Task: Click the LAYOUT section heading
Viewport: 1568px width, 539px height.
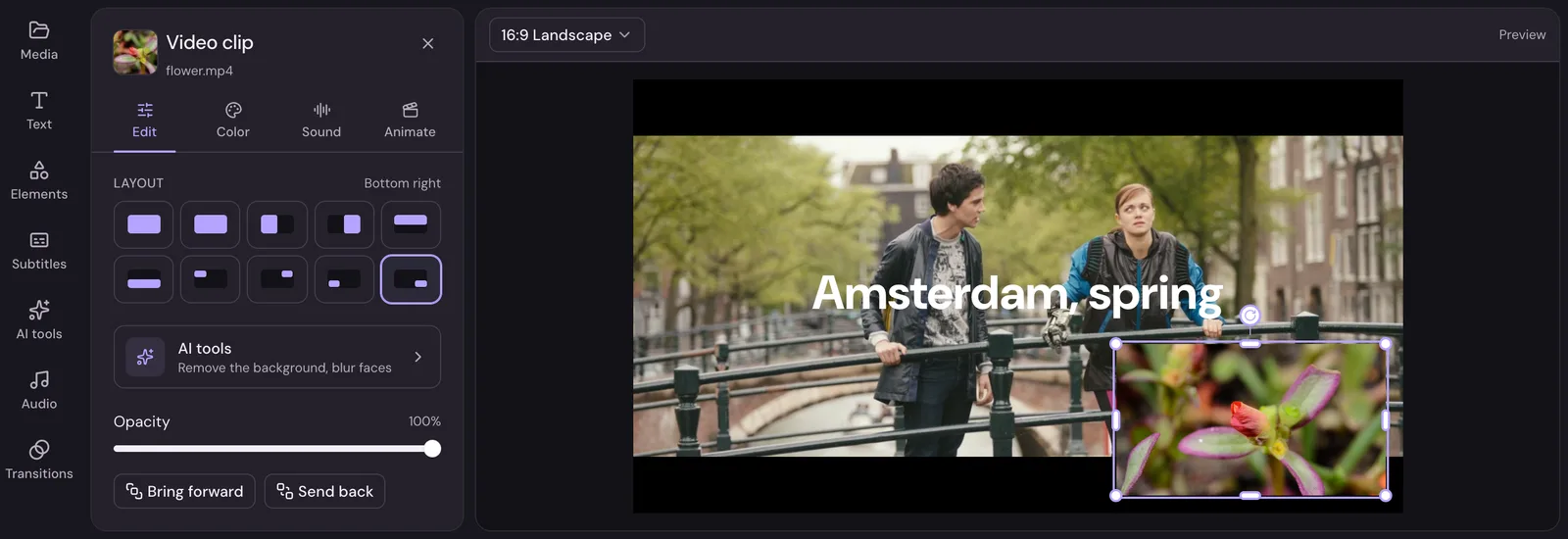Action: (138, 183)
